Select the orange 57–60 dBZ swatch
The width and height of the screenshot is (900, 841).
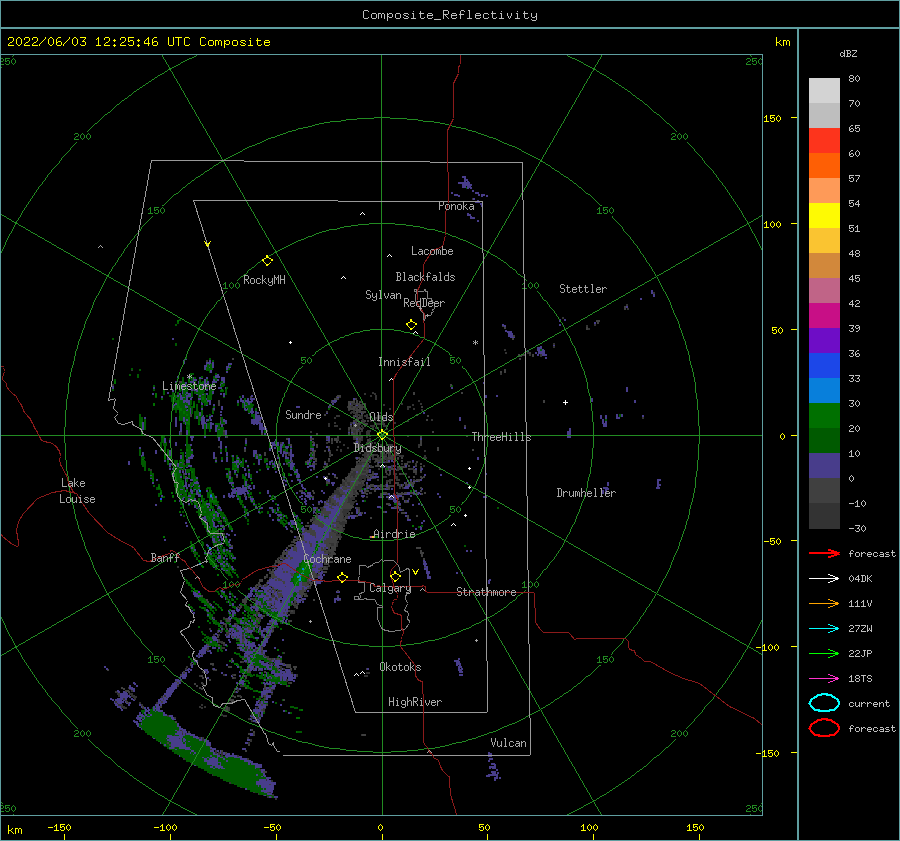[824, 166]
